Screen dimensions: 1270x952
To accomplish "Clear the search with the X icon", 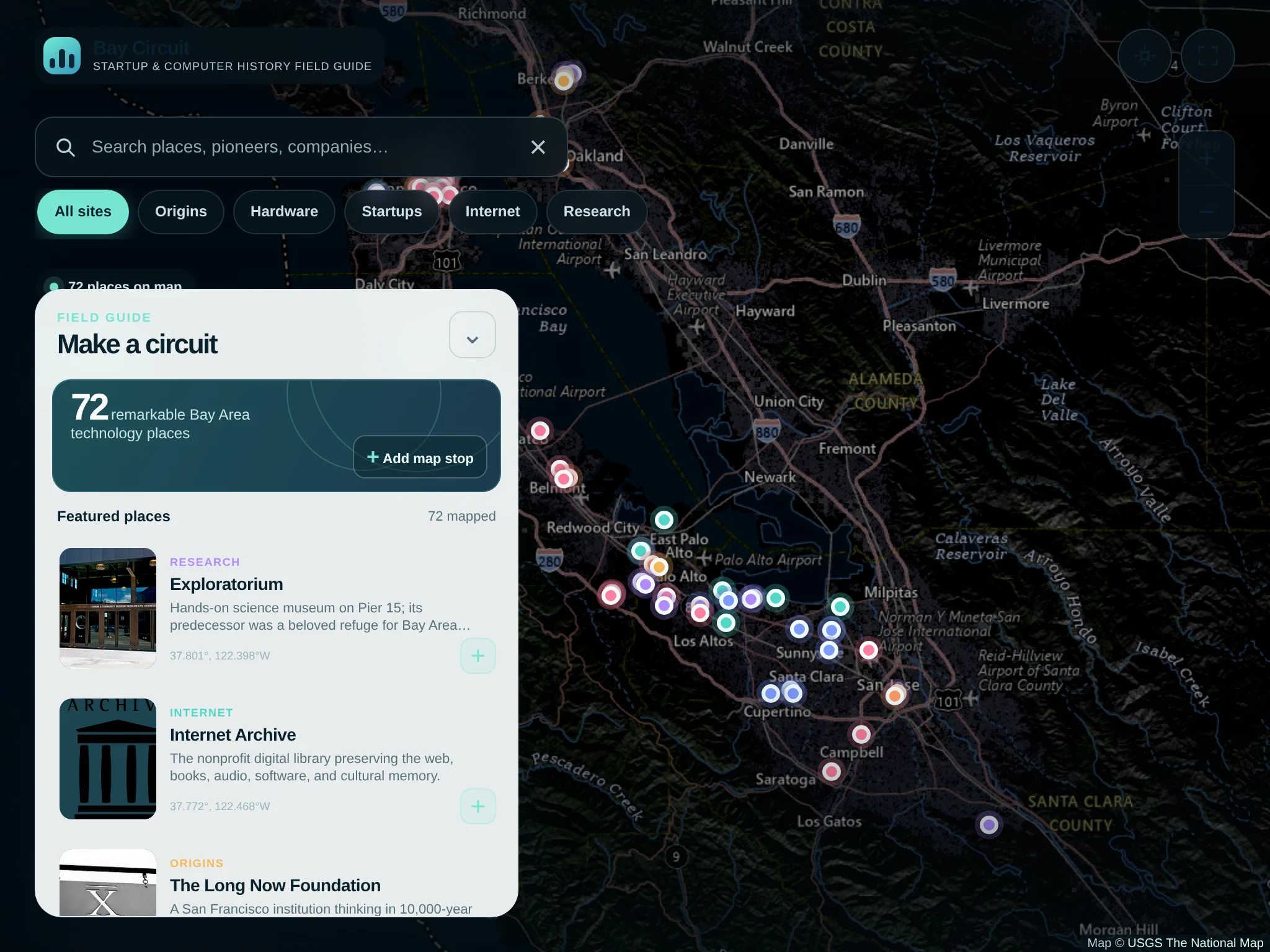I will tap(538, 147).
